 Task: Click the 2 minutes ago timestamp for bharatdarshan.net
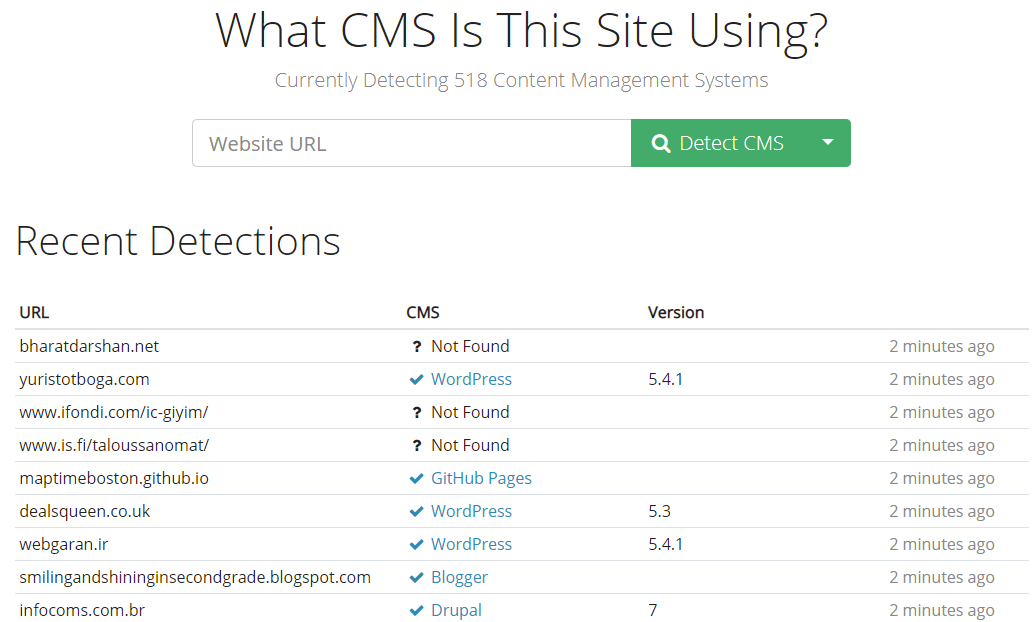941,347
